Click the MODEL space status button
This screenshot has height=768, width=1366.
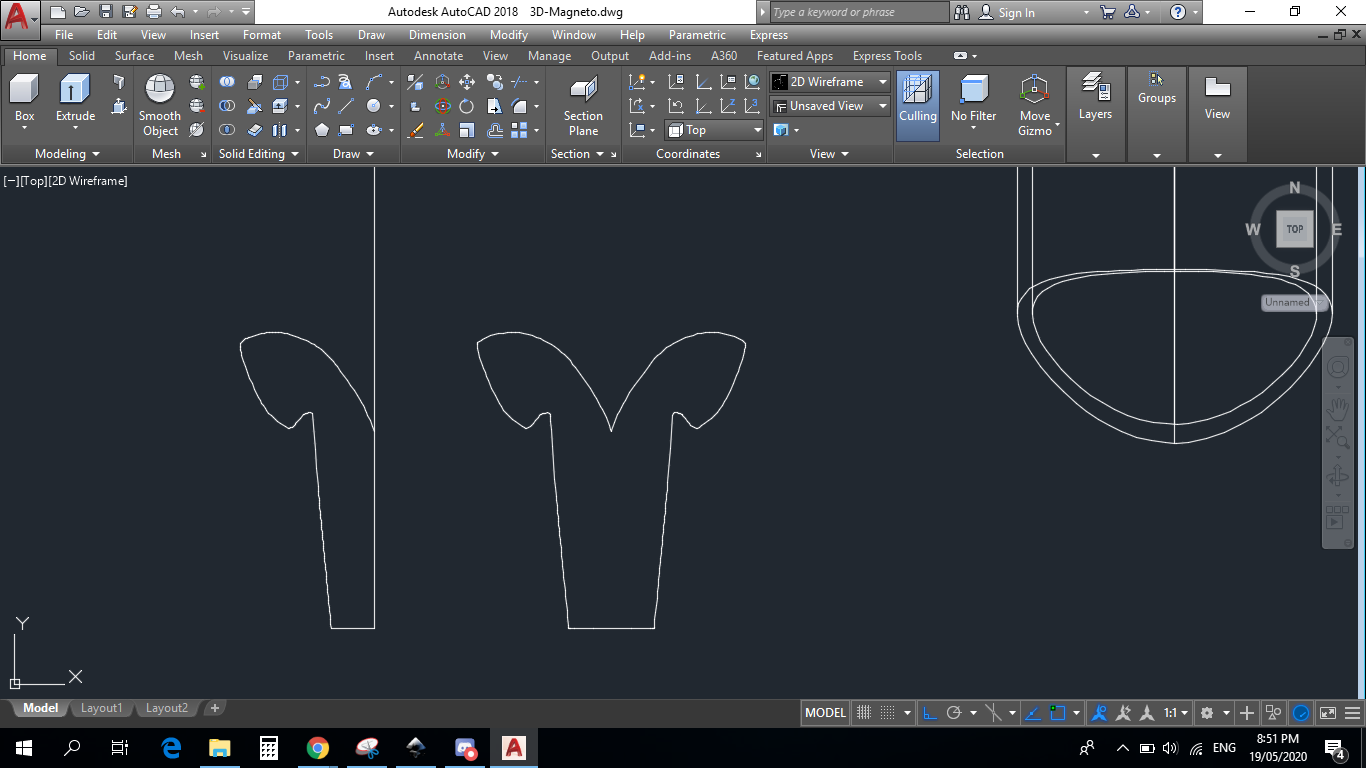(x=825, y=713)
